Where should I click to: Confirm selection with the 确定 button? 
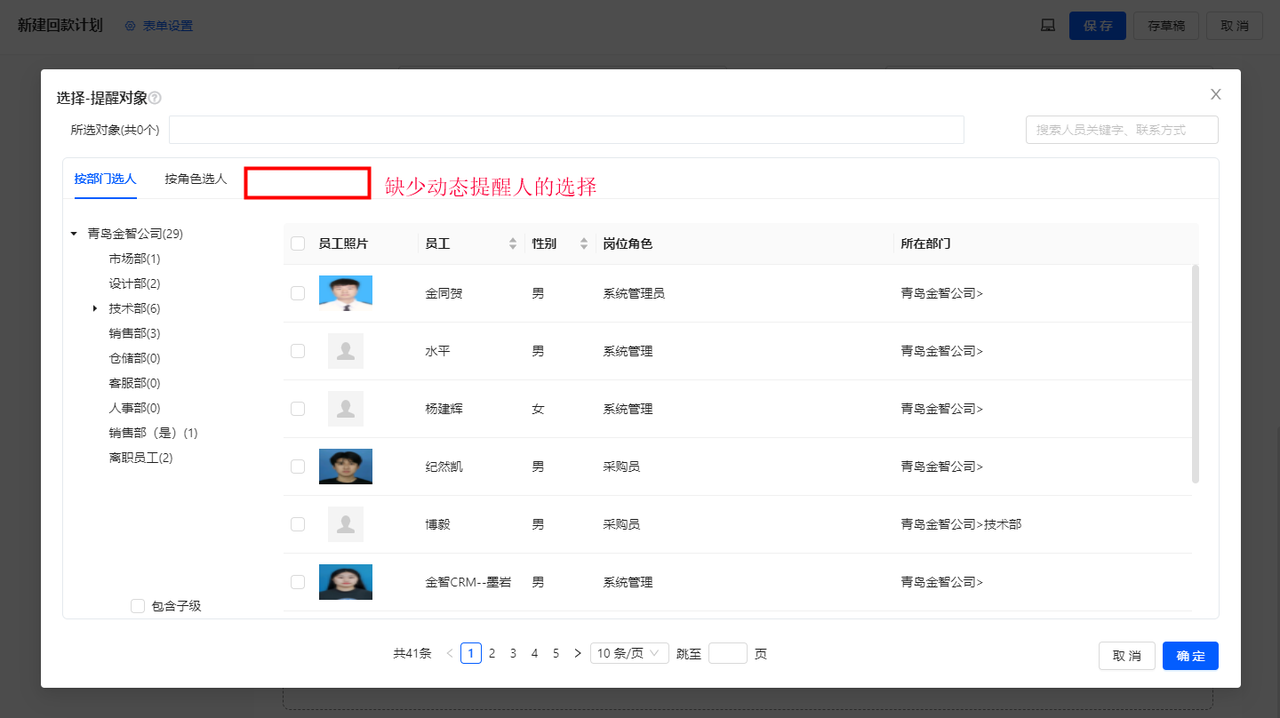(1190, 655)
